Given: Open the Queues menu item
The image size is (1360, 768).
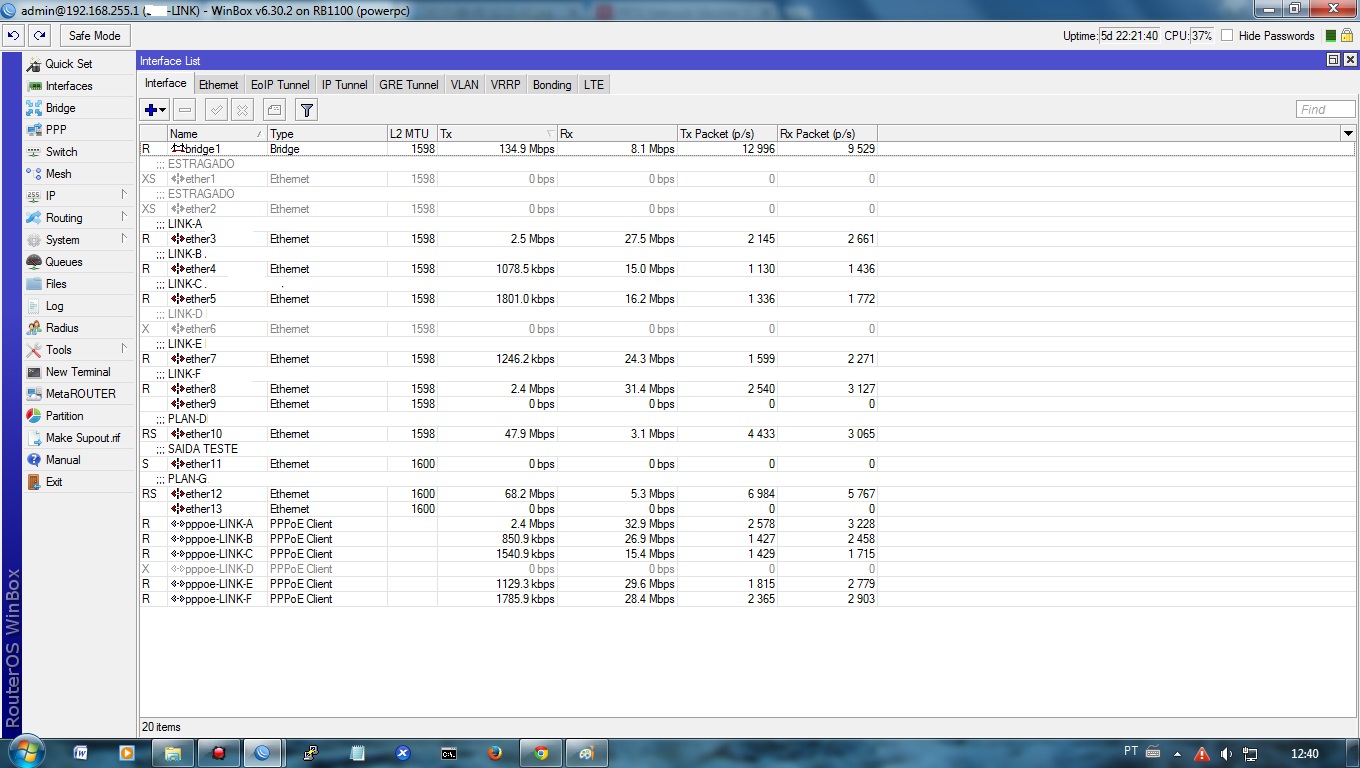Looking at the screenshot, I should click(x=78, y=262).
